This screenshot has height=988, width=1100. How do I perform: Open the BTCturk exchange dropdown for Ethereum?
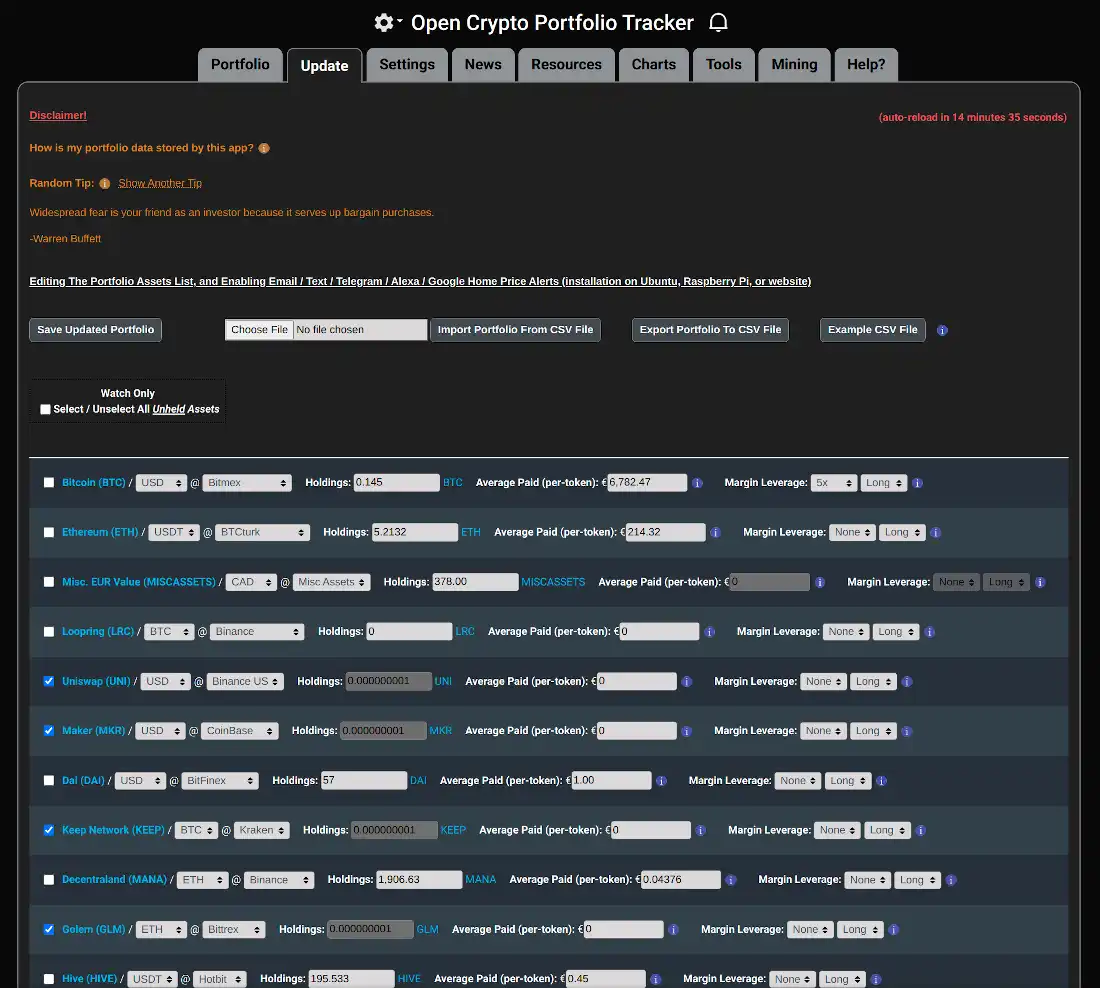point(262,533)
